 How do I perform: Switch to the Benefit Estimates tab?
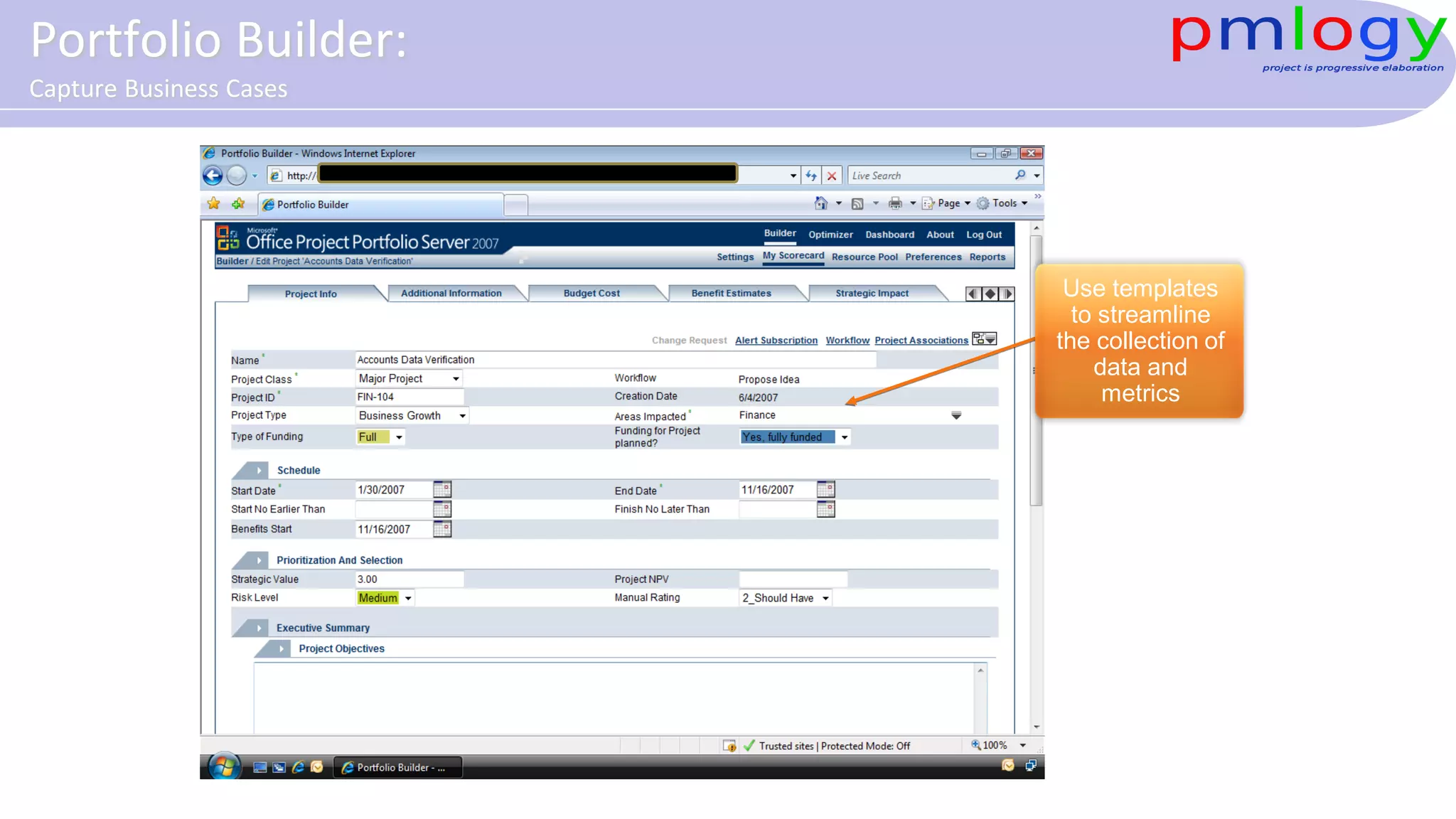(731, 293)
